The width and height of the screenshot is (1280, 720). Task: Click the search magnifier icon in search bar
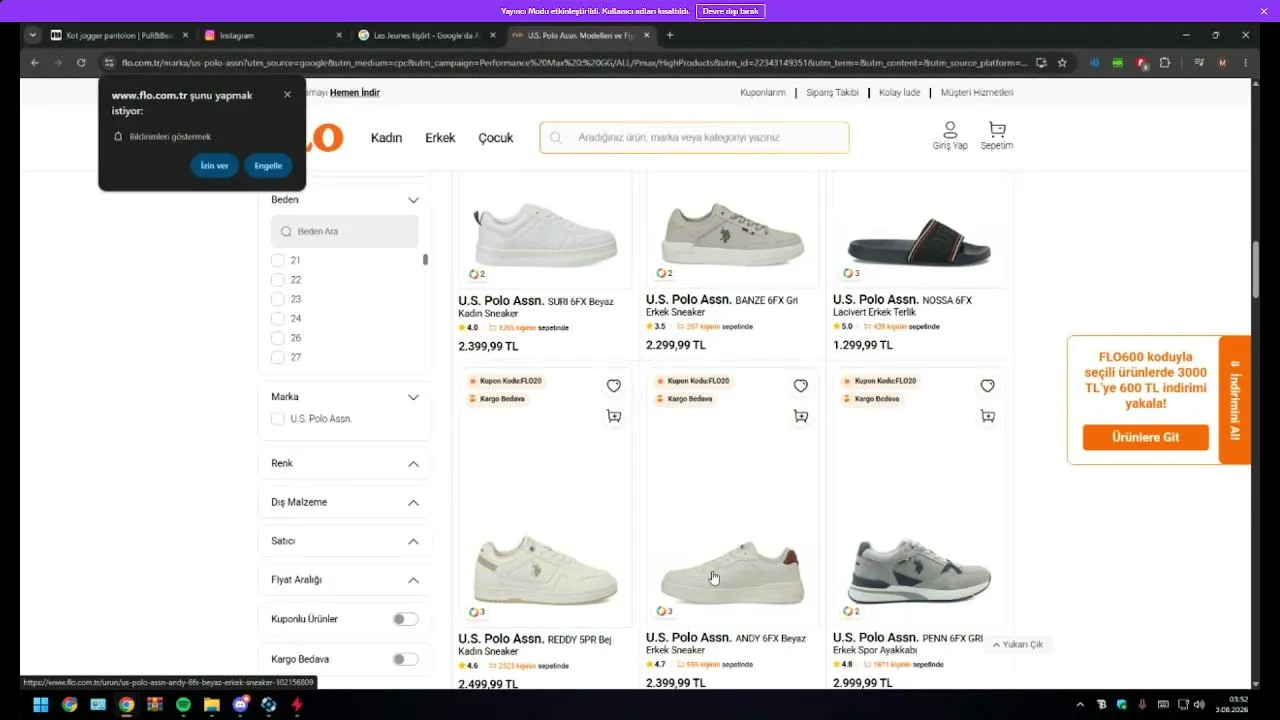(556, 138)
